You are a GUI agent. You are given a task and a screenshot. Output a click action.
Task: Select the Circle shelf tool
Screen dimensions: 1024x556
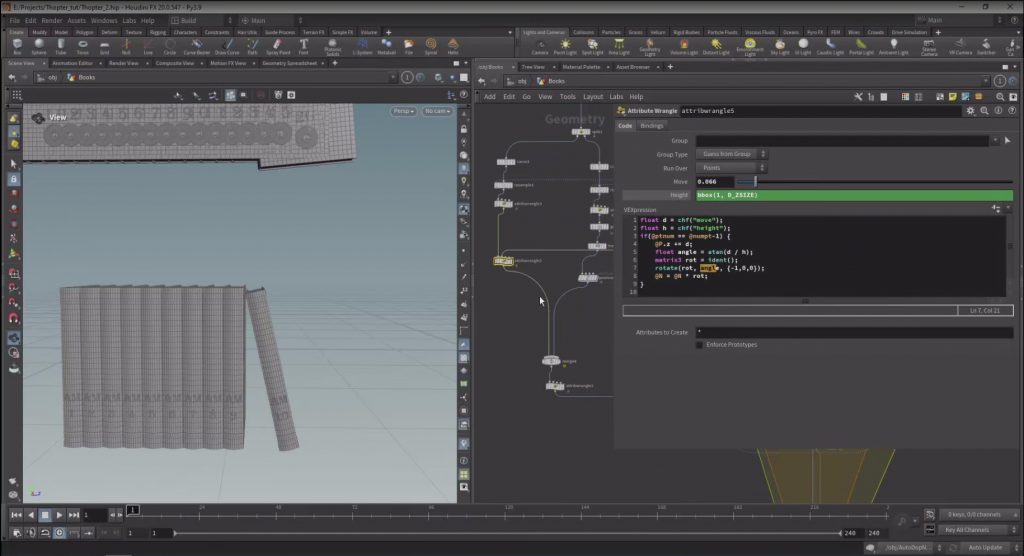coord(170,46)
